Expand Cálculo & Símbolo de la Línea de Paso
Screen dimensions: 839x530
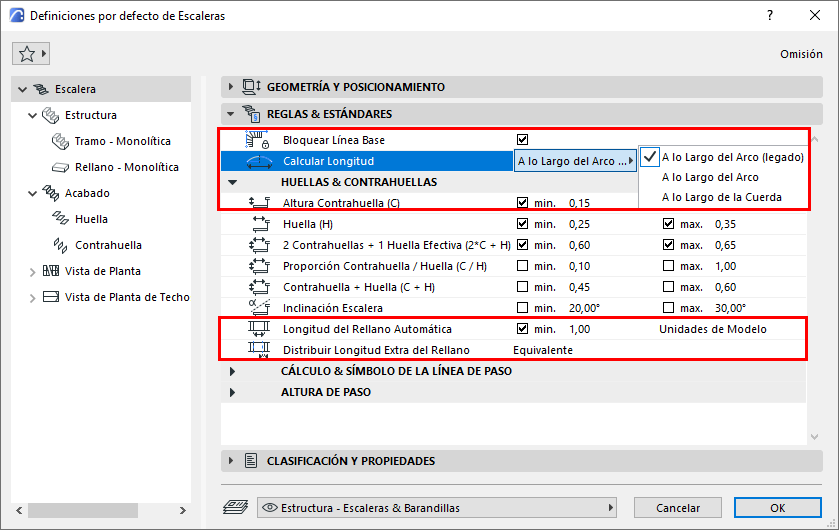[x=232, y=371]
